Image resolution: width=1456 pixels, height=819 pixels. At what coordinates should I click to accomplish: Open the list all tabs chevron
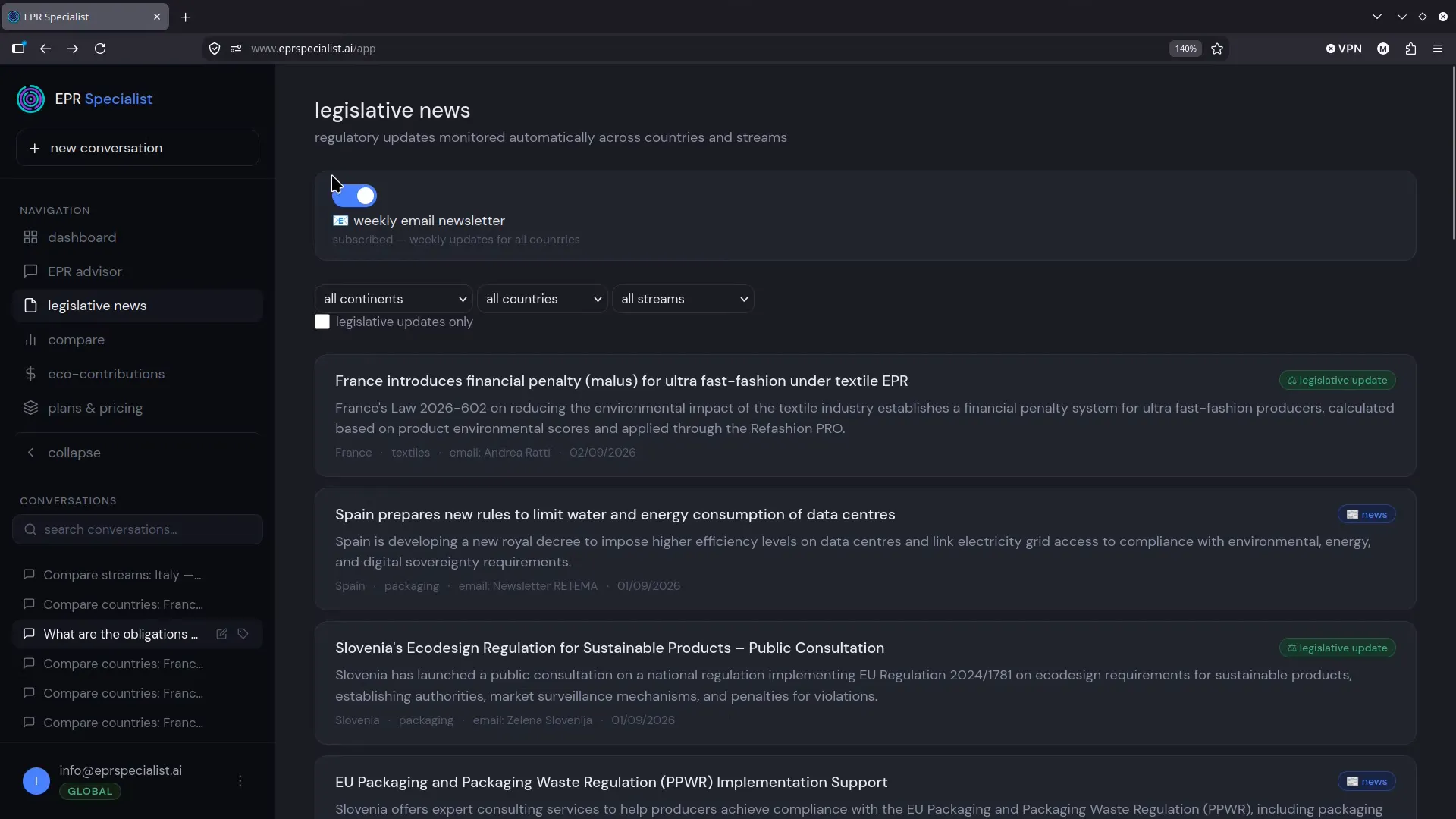[1377, 17]
